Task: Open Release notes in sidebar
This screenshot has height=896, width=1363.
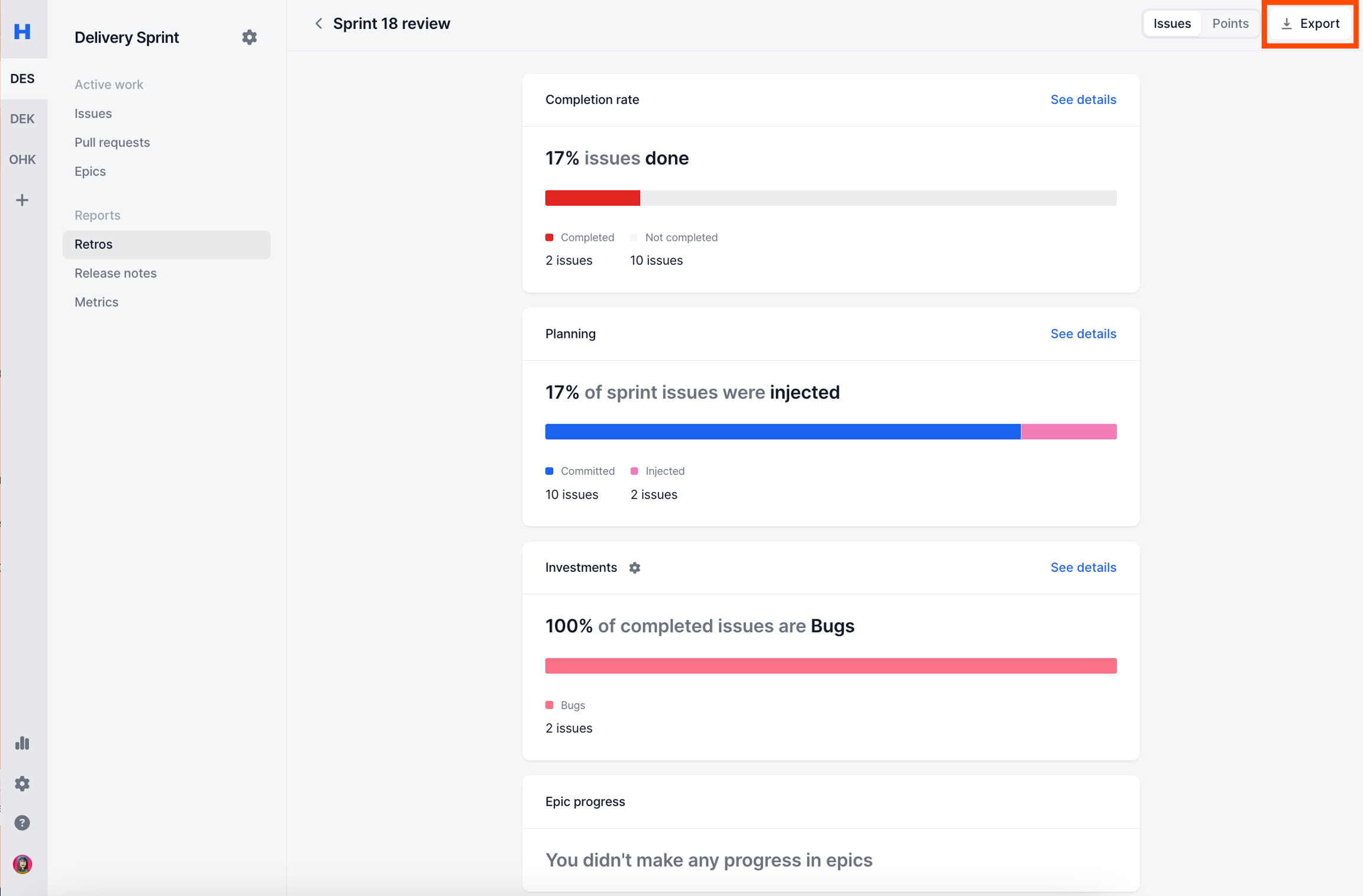Action: point(115,273)
